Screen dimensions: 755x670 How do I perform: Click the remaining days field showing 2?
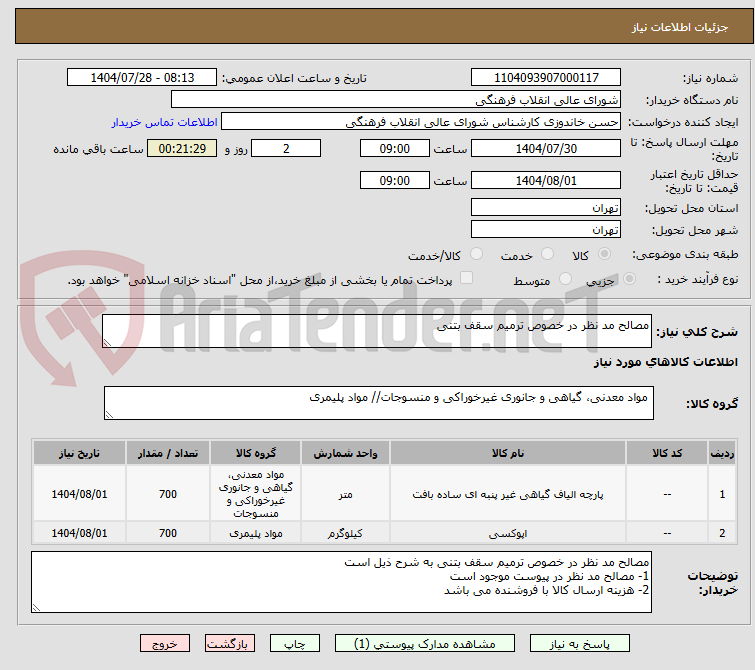pos(286,148)
